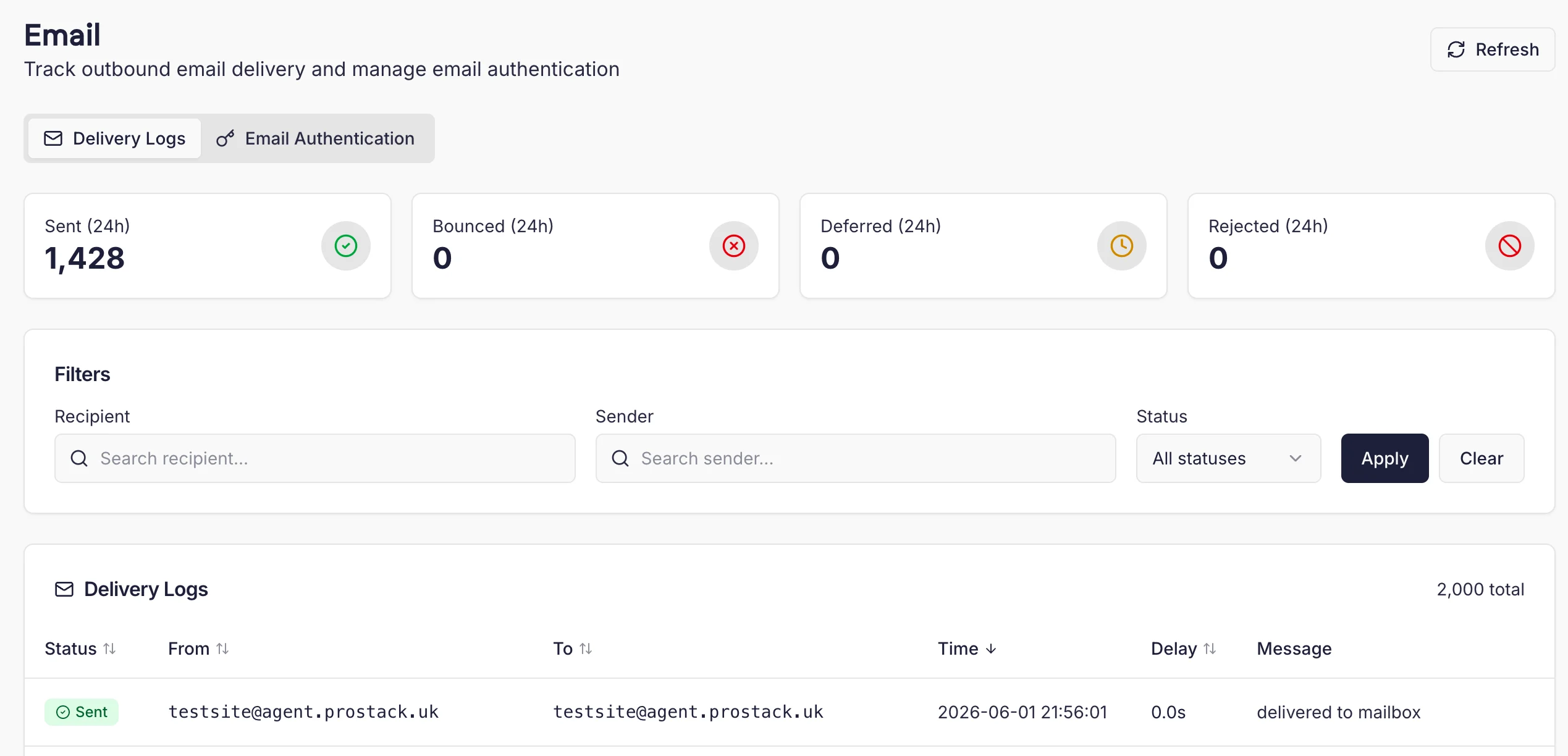Apply the selected filters
Screen dimensions: 1568x756
pos(1385,458)
